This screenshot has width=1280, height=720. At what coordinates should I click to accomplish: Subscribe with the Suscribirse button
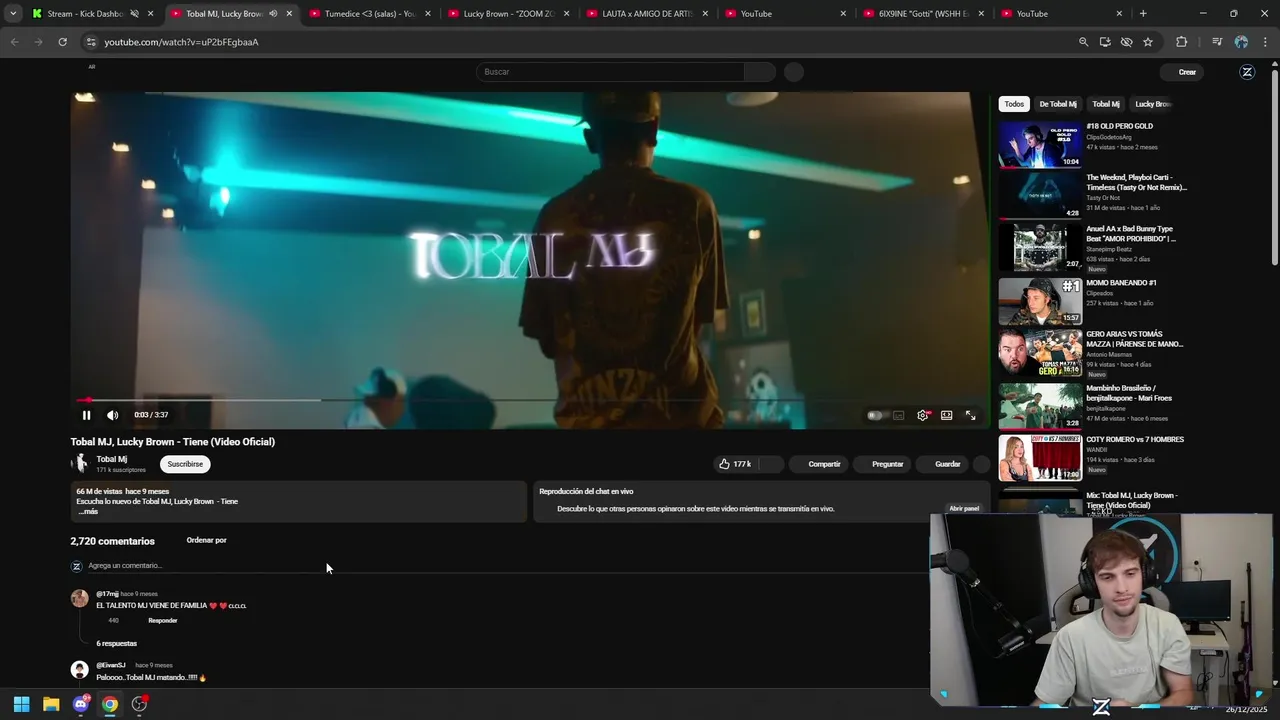[185, 464]
